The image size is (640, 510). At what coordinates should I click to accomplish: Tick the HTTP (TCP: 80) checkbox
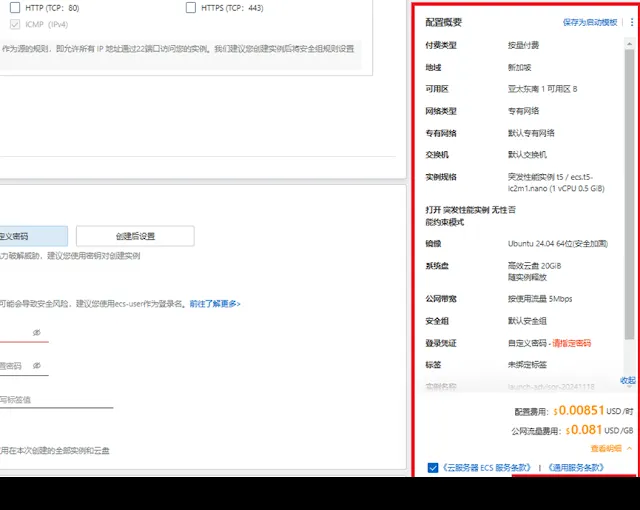pyautogui.click(x=15, y=7)
